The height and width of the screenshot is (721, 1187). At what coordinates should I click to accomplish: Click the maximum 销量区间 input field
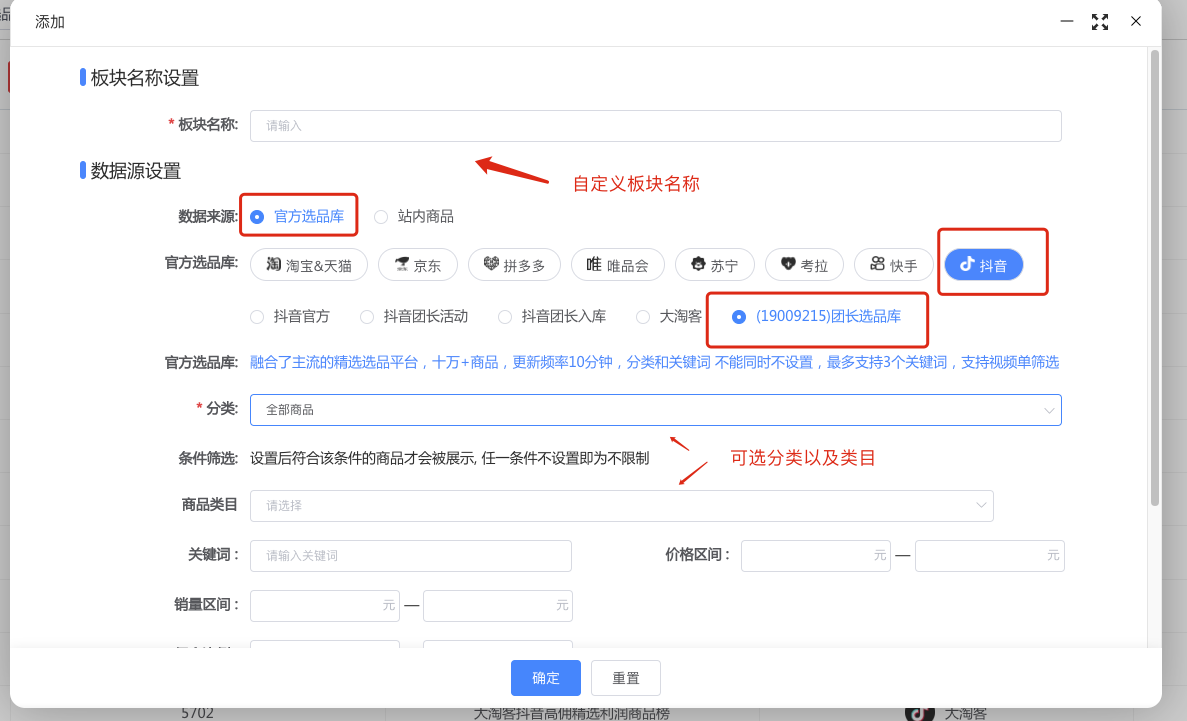click(497, 606)
